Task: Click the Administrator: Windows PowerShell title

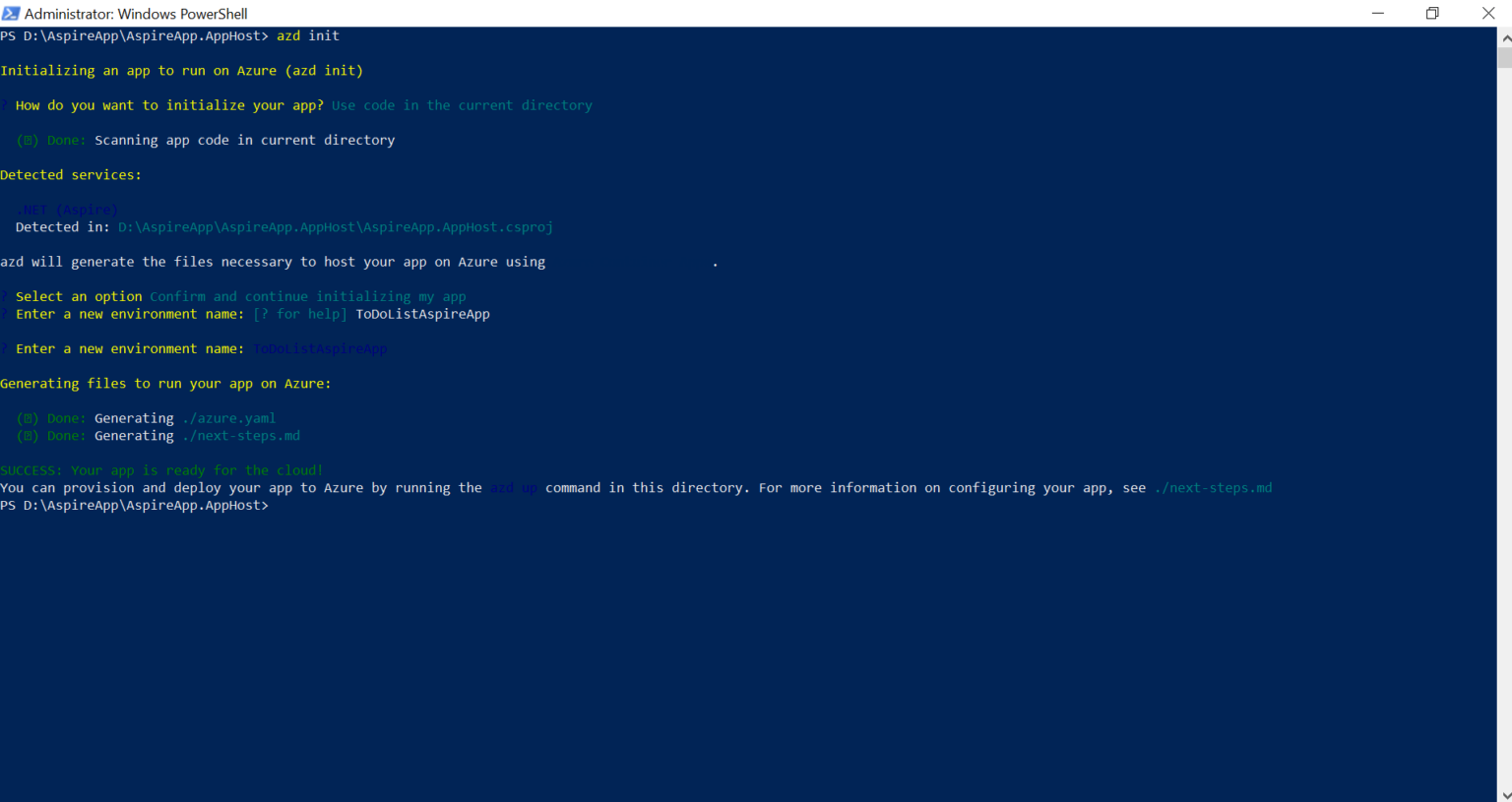Action: pos(139,13)
